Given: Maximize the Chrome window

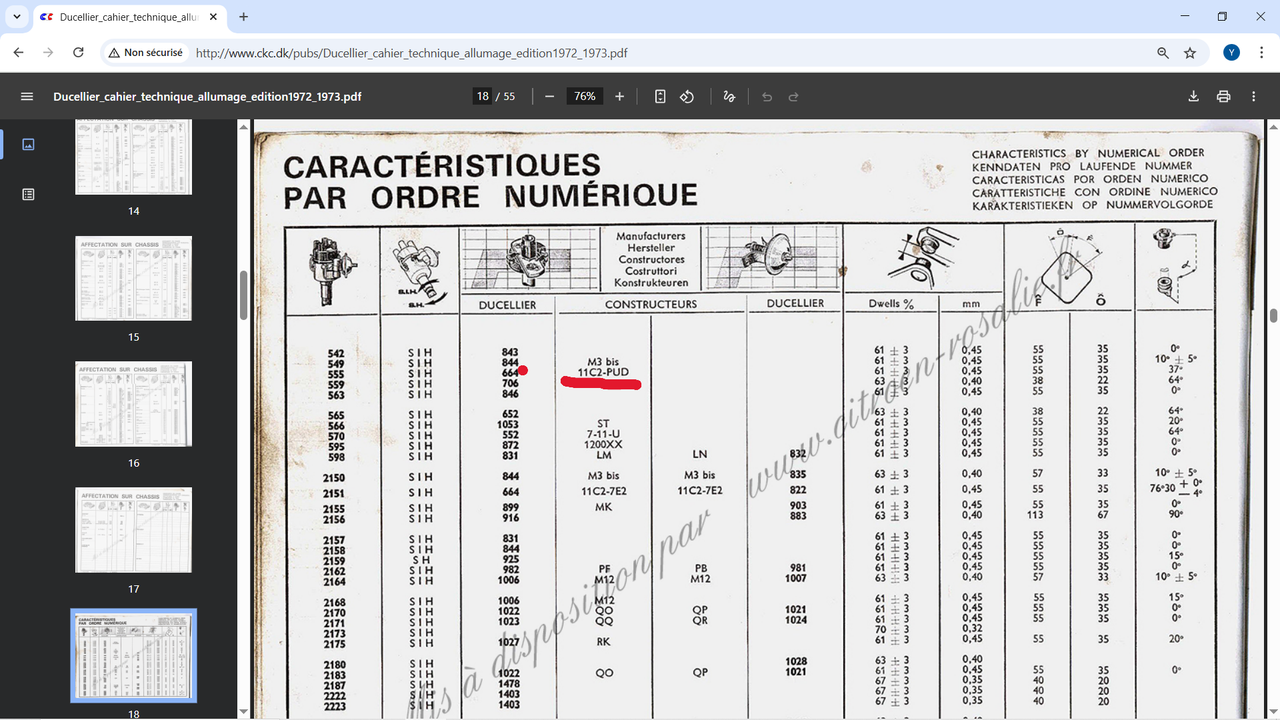Looking at the screenshot, I should point(1221,17).
